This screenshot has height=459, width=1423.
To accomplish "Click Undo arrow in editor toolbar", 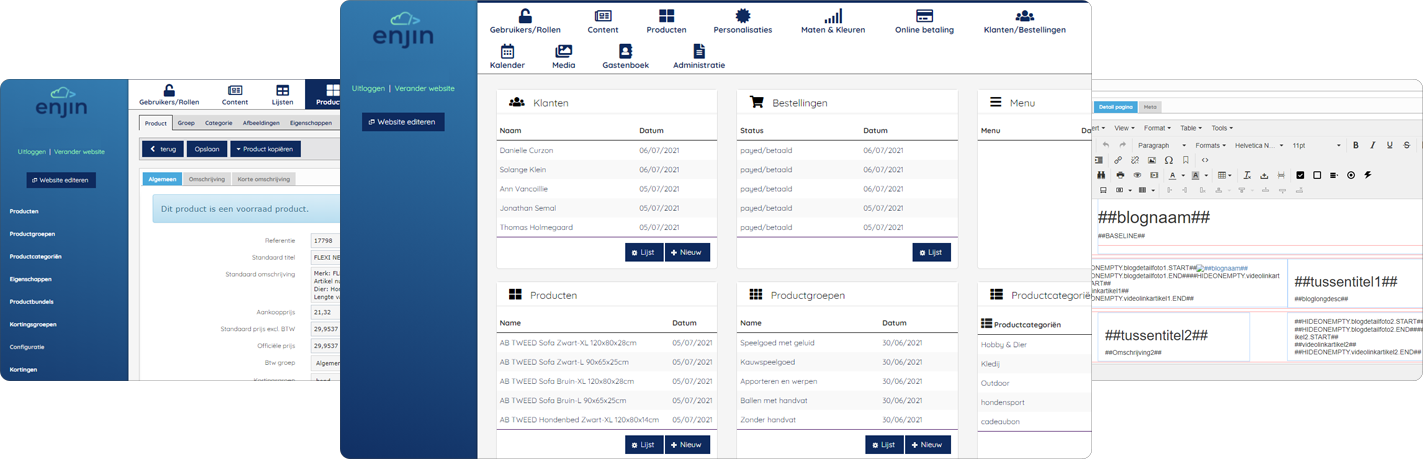I will click(1106, 145).
